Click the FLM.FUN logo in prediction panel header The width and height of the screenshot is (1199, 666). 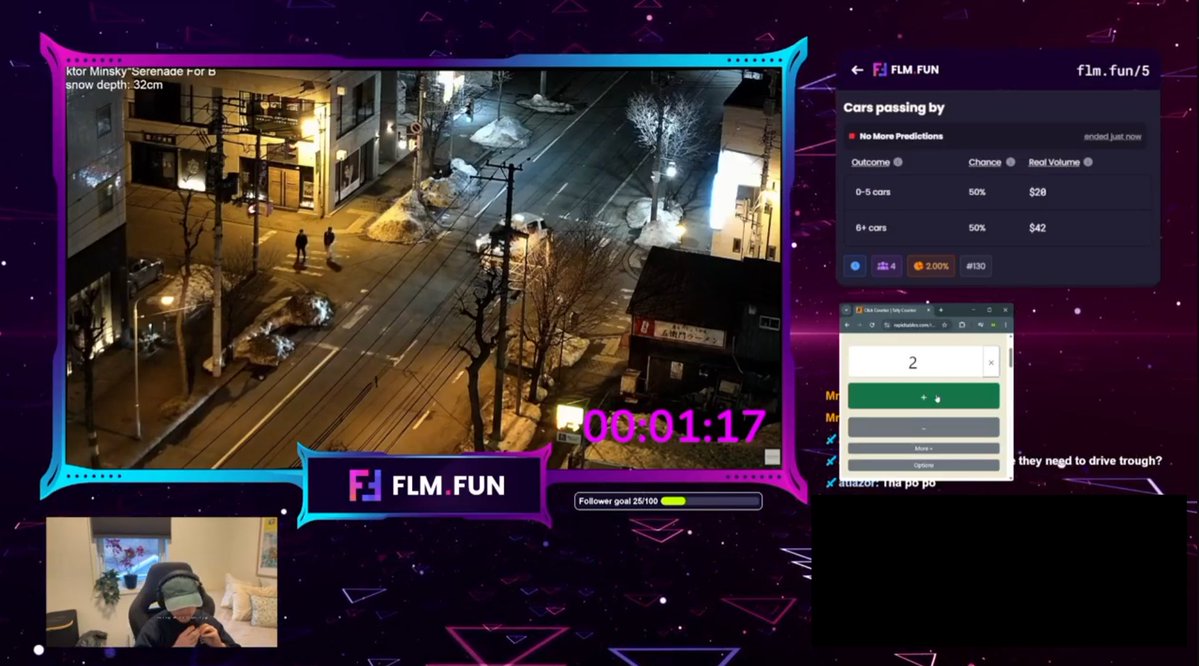[x=906, y=70]
